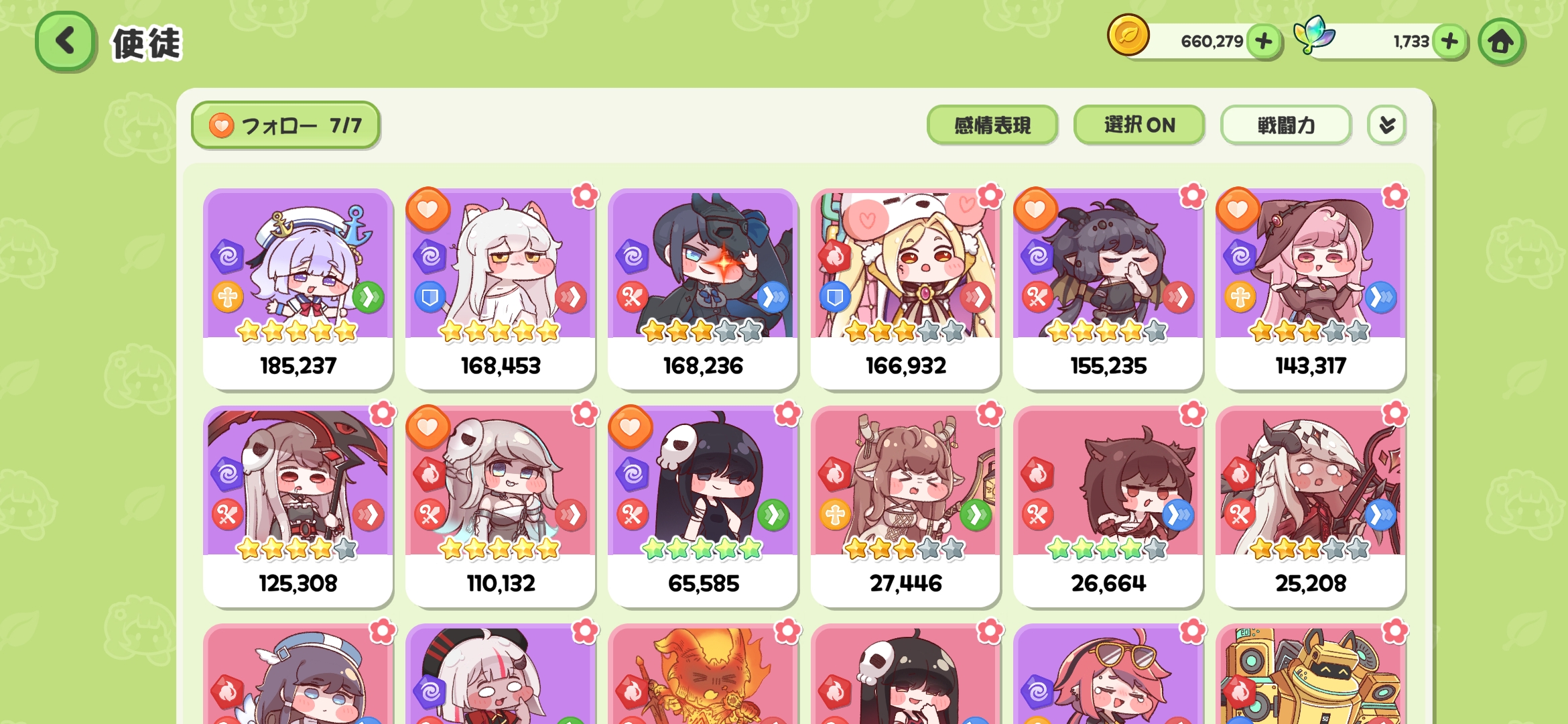Open the フォロー 7/7 follow filter
The width and height of the screenshot is (1568, 724).
point(286,125)
